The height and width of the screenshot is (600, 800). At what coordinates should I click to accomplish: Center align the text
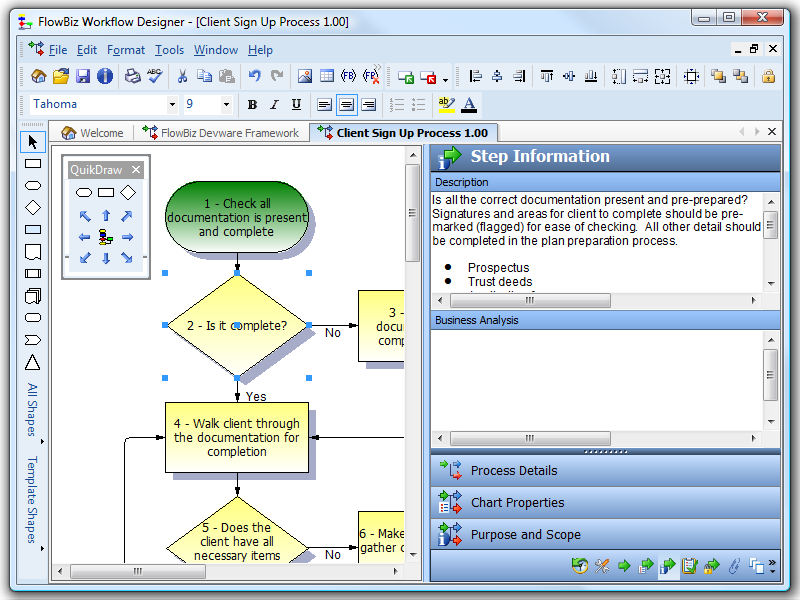(x=346, y=105)
